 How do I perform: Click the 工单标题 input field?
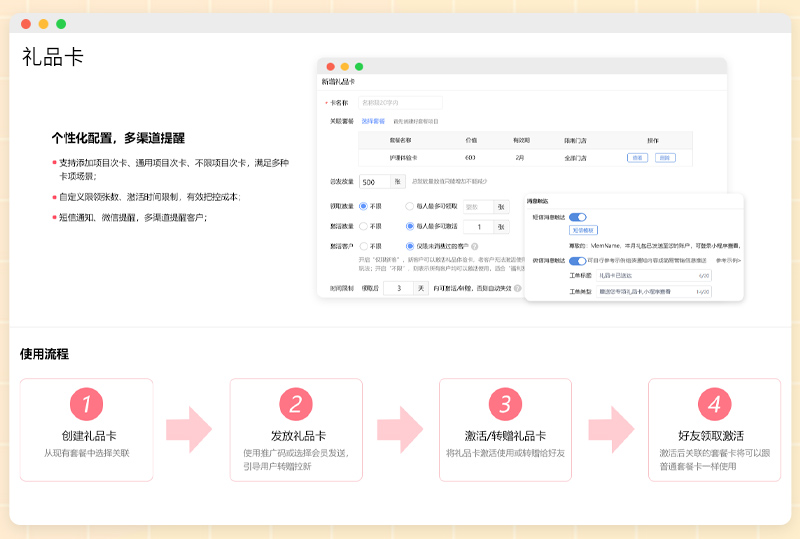[x=654, y=276]
